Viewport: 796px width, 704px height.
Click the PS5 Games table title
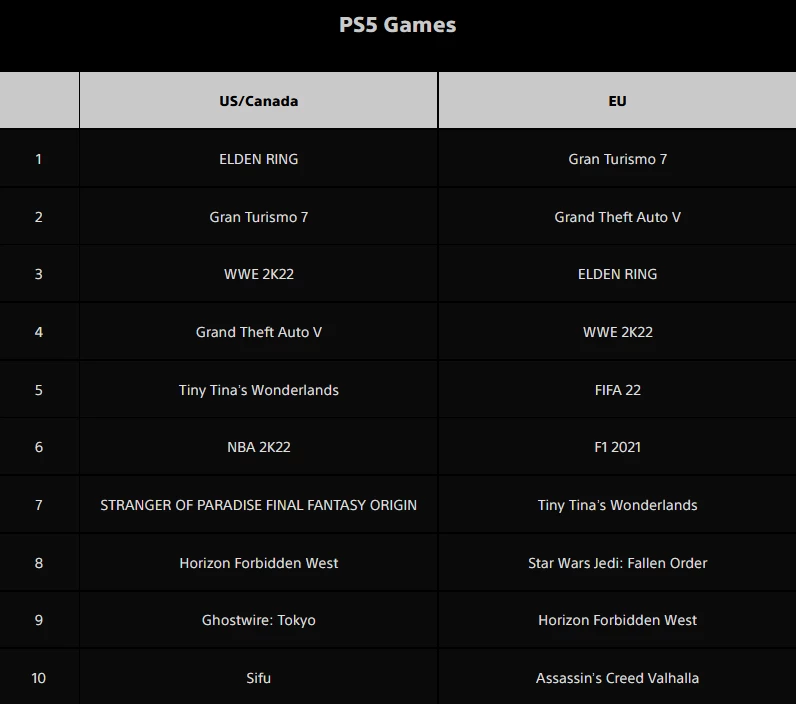tap(397, 25)
